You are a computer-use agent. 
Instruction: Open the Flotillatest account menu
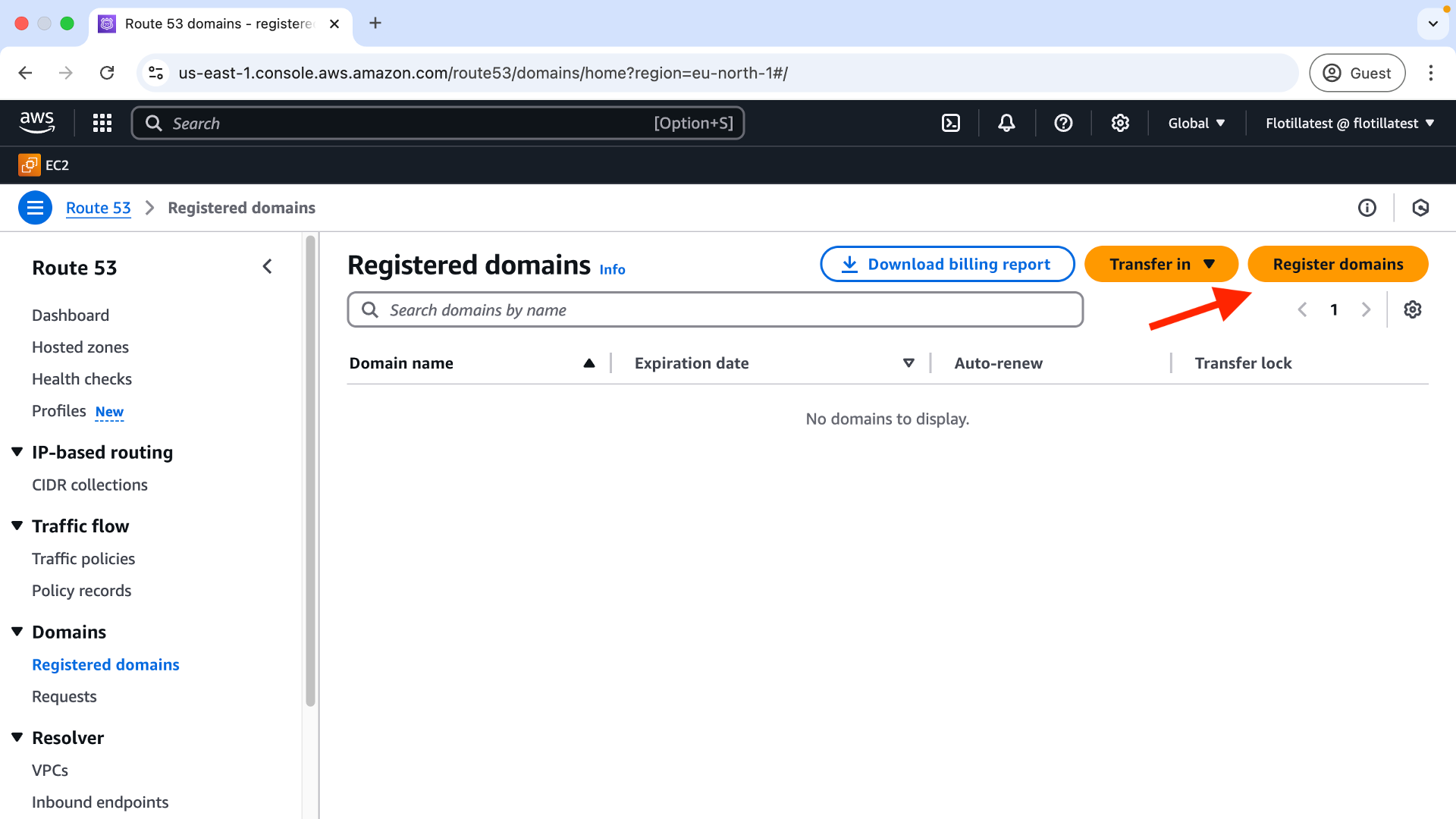tap(1350, 123)
